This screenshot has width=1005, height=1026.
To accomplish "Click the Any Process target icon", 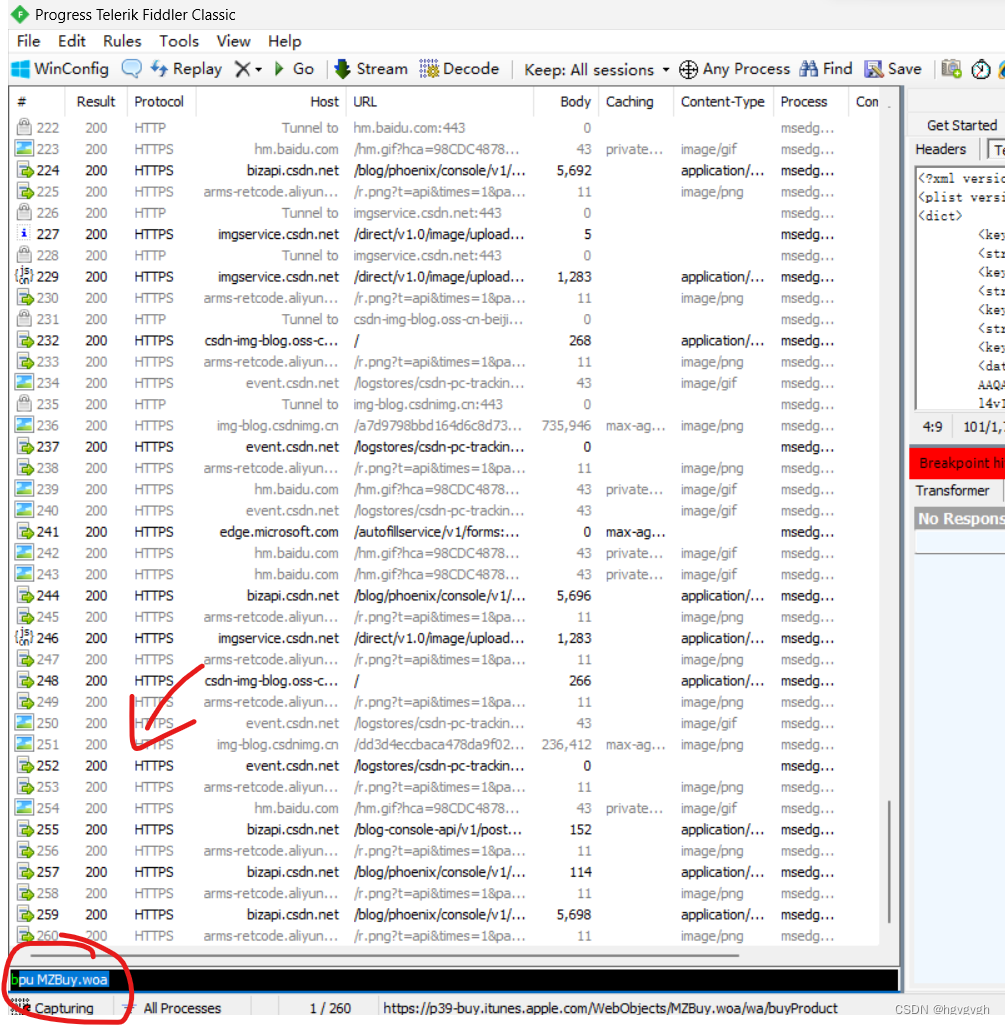I will (x=688, y=69).
